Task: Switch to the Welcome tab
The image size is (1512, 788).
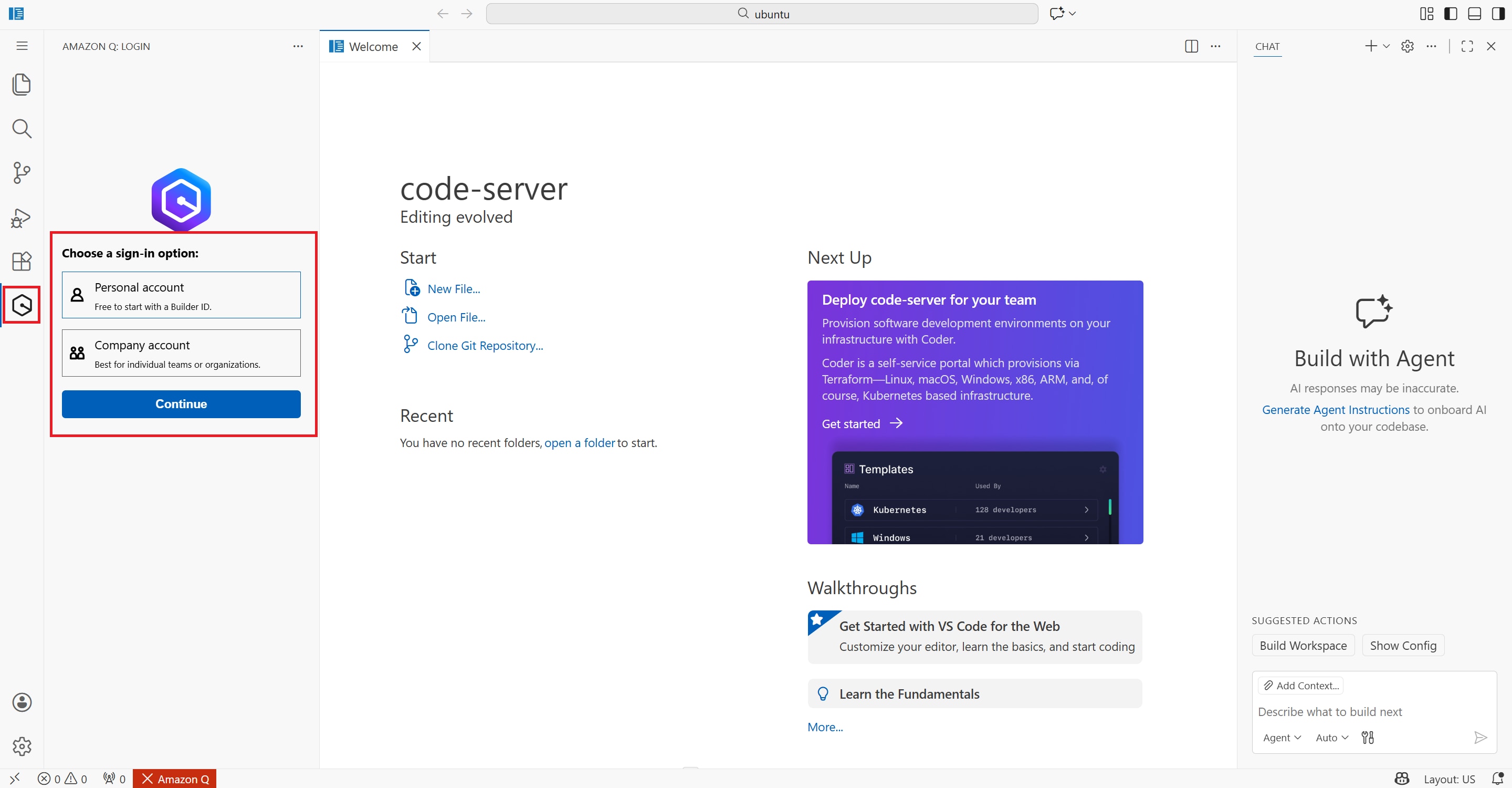Action: pyautogui.click(x=373, y=46)
